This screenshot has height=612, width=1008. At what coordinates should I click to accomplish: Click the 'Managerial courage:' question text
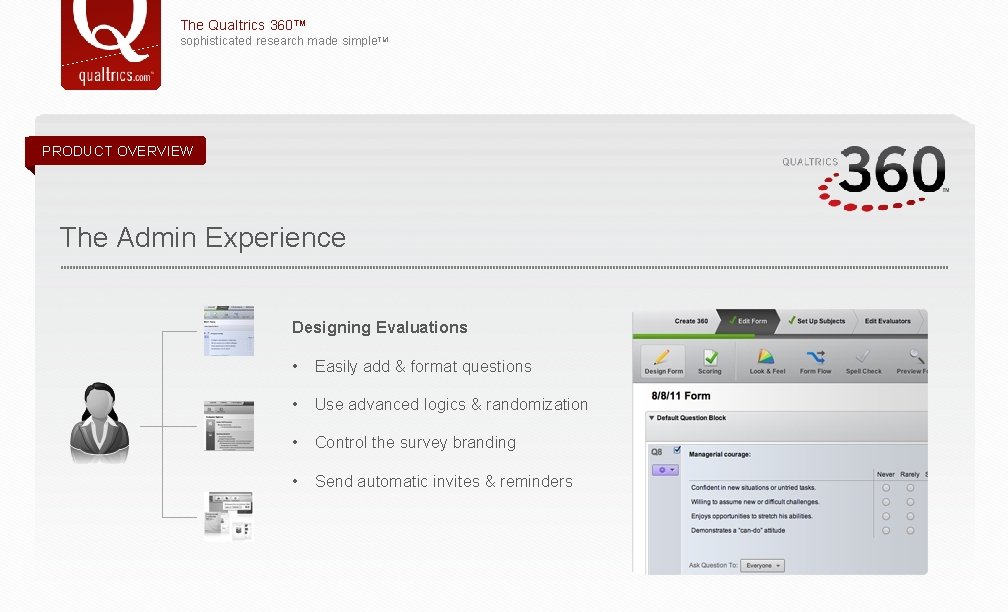(x=719, y=454)
